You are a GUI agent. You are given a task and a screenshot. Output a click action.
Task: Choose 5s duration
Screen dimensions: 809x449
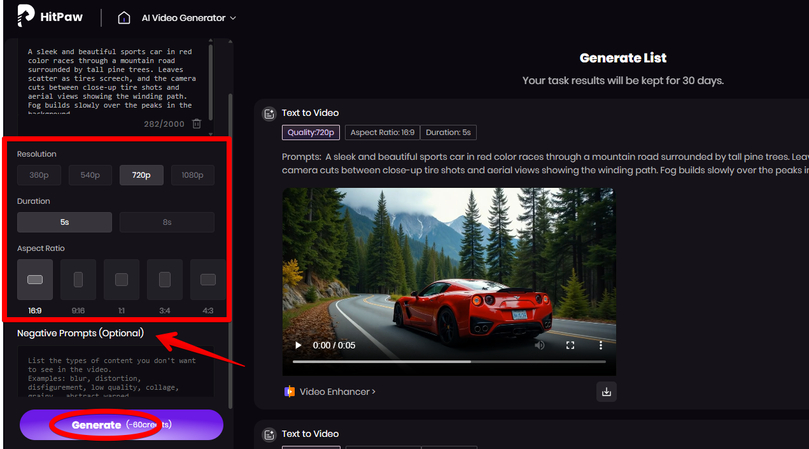pos(64,222)
